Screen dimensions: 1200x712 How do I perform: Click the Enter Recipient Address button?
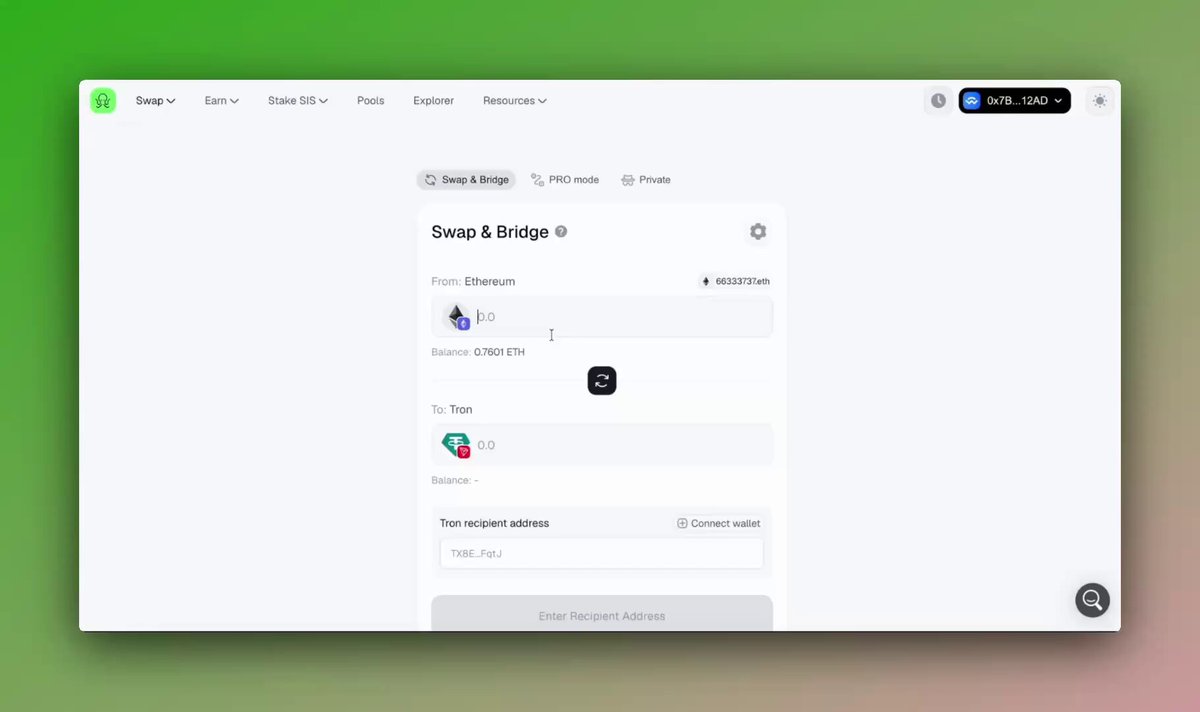[x=602, y=614]
